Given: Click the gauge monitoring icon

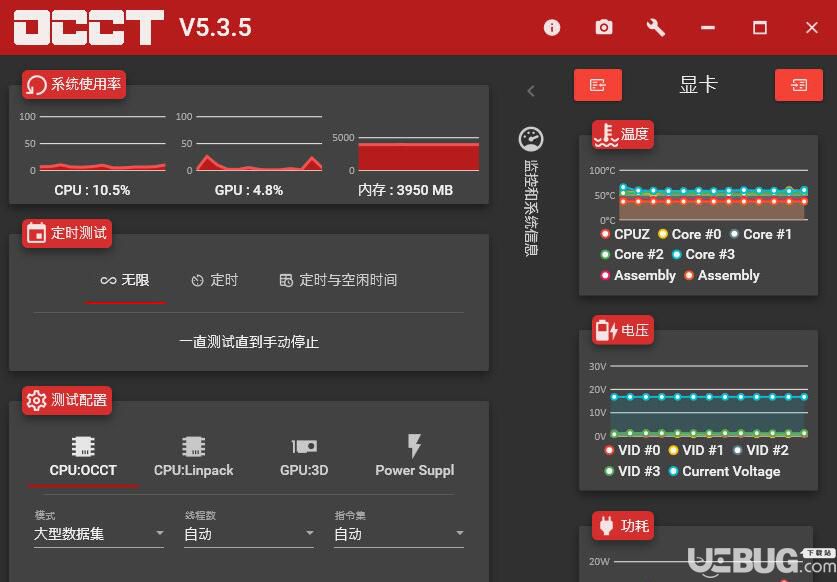Looking at the screenshot, I should [531, 139].
